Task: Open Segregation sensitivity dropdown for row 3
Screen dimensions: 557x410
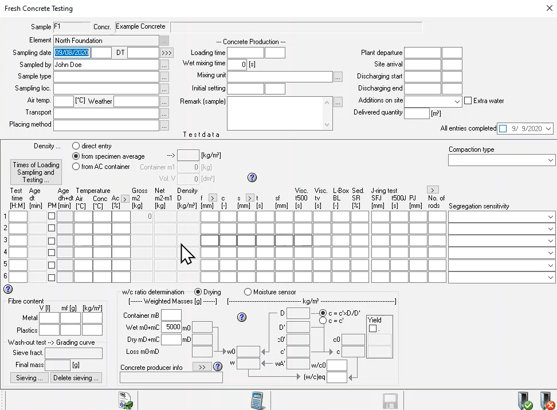Action: 550,241
